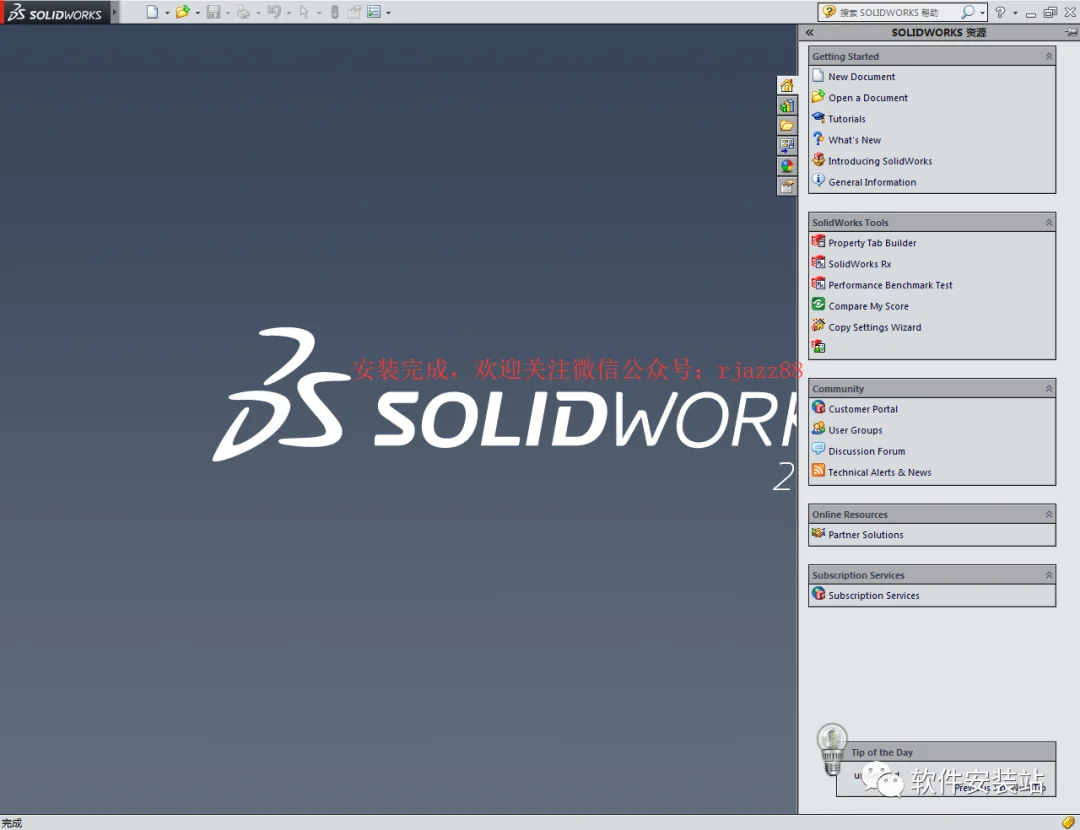
Task: Click the Open a Document link
Action: 867,98
